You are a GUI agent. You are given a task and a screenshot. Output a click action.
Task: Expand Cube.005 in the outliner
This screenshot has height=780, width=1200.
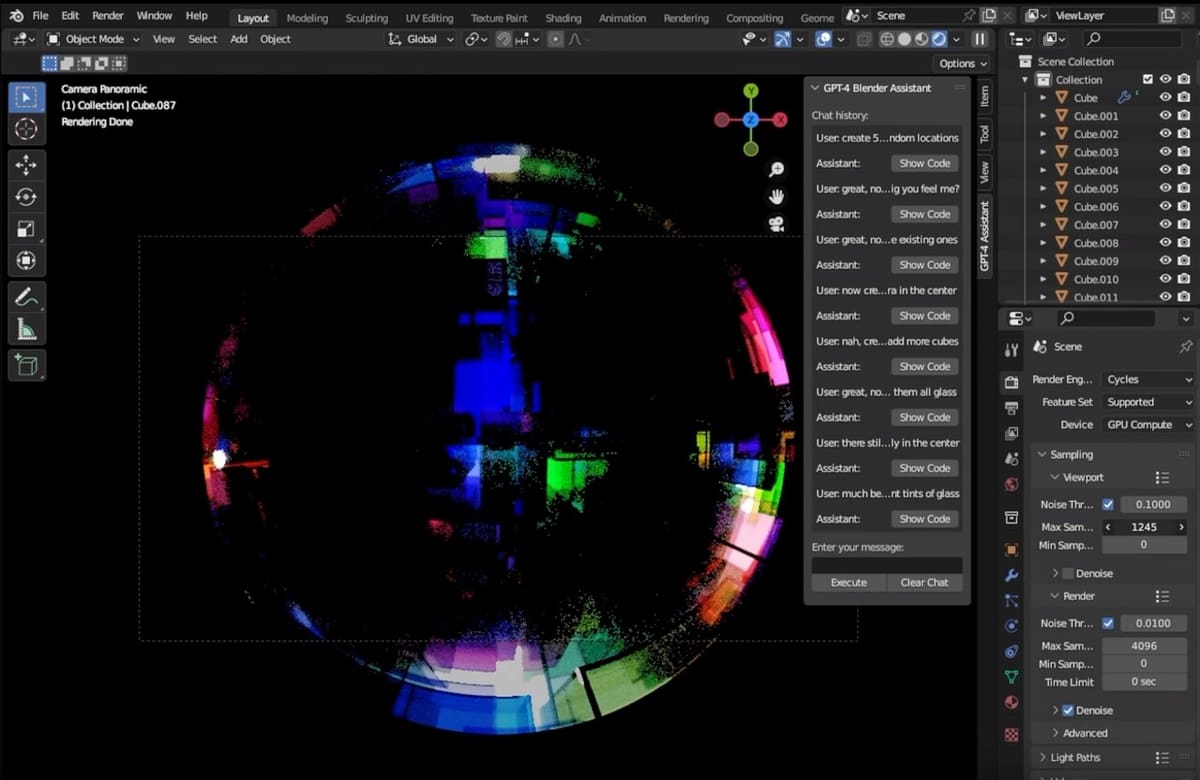point(1043,189)
